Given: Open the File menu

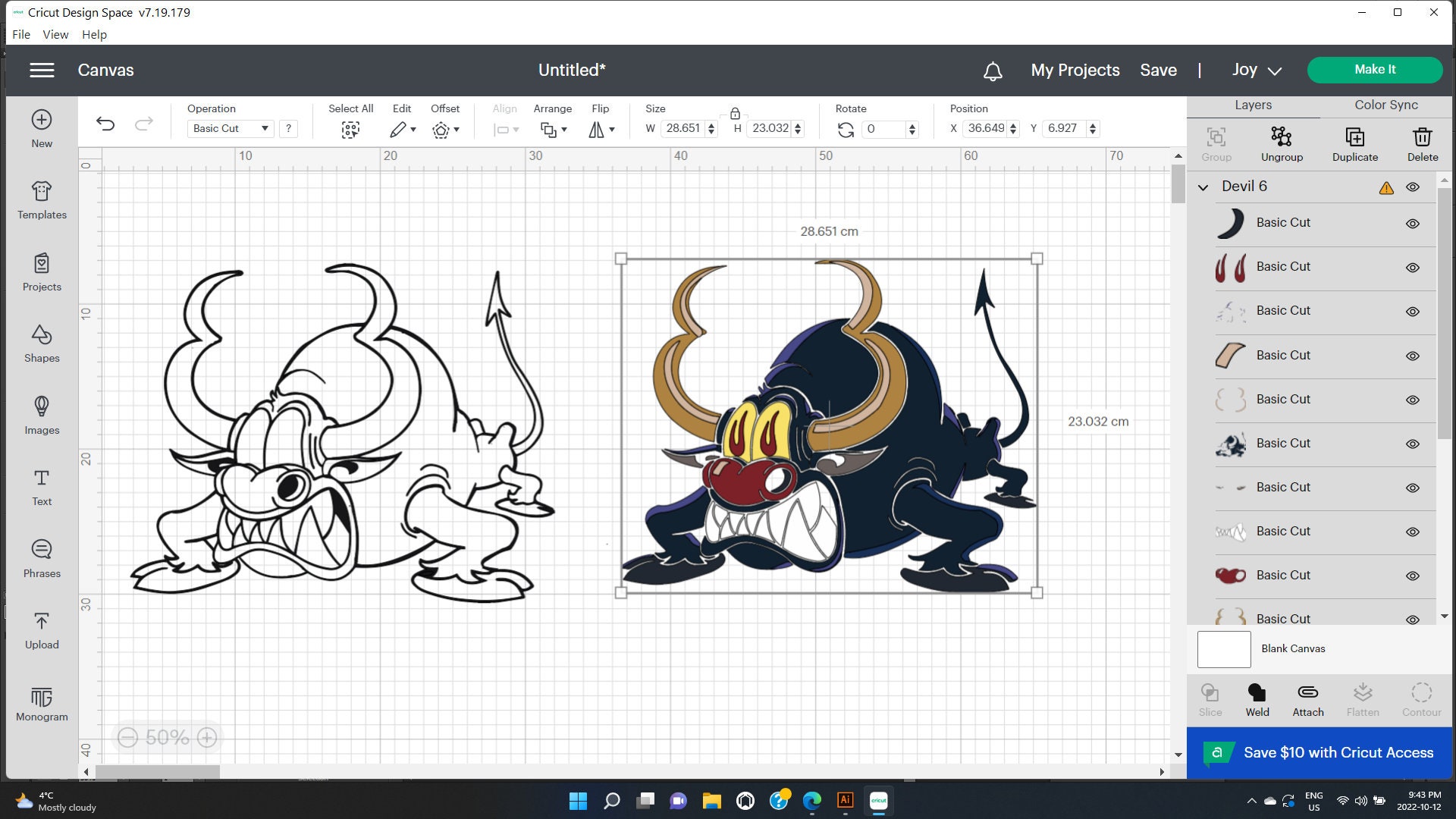Looking at the screenshot, I should 21,34.
